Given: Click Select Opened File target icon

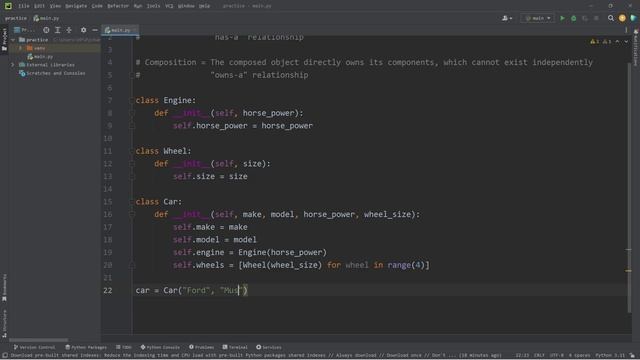Looking at the screenshot, I should [46, 30].
